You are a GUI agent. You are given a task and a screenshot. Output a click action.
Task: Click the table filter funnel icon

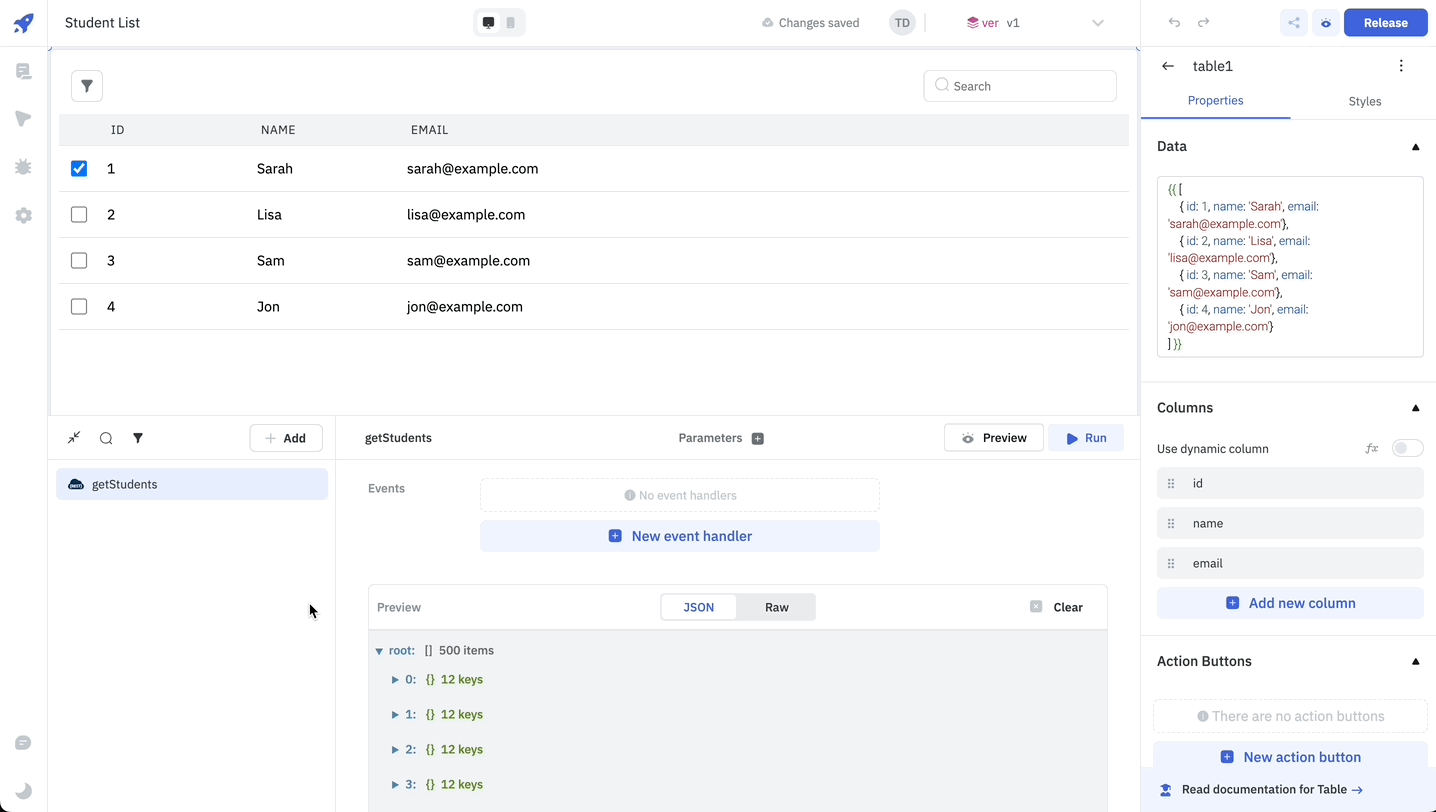click(x=87, y=86)
